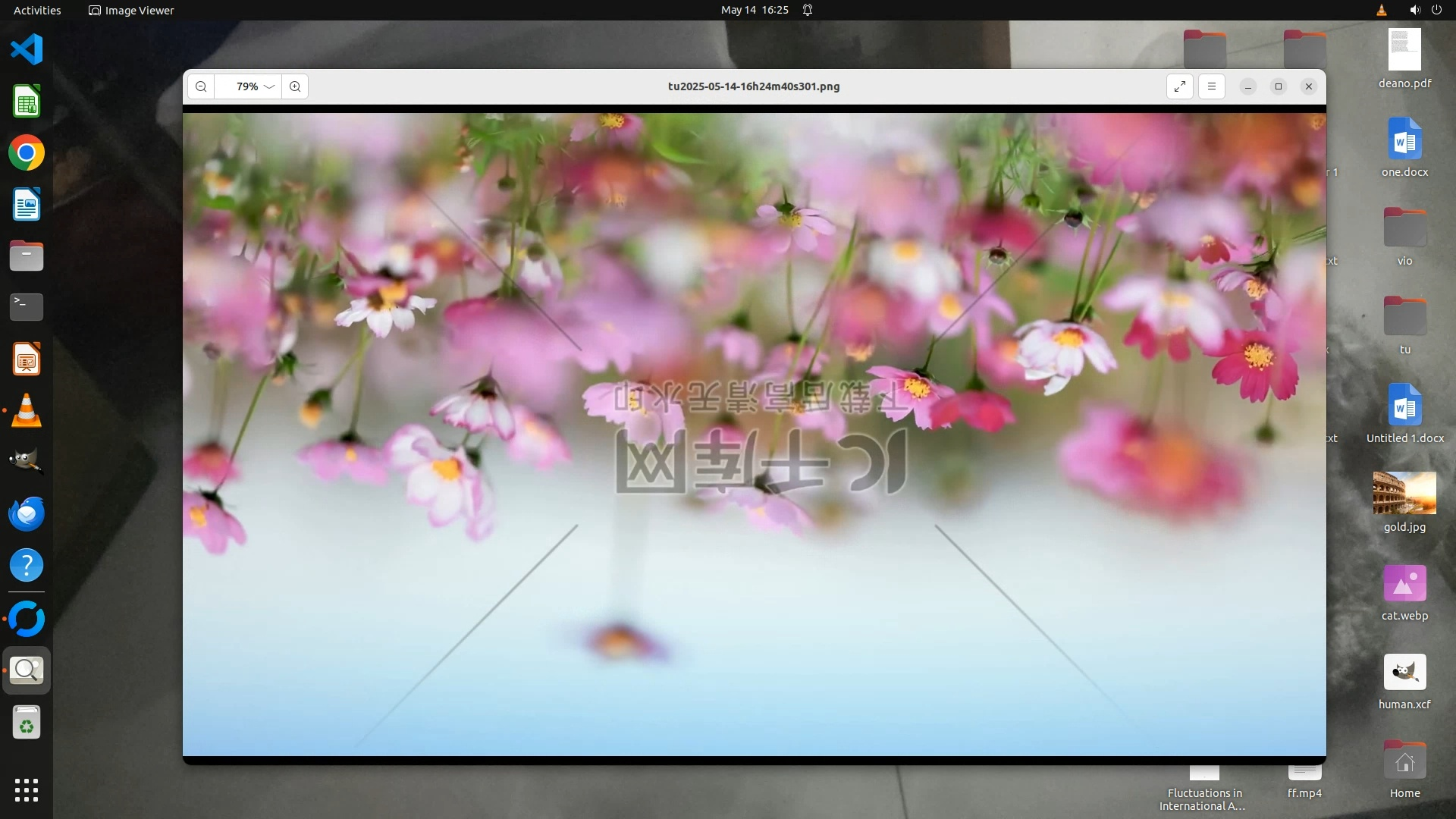The width and height of the screenshot is (1456, 819).
Task: Open VLC media player from dock
Action: (x=27, y=410)
